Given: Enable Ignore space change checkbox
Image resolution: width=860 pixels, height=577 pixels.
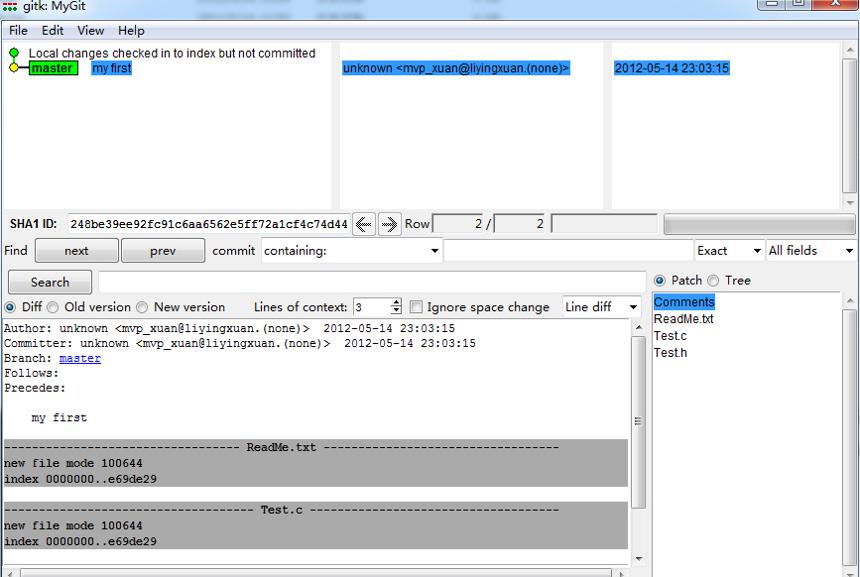Looking at the screenshot, I should coord(416,307).
